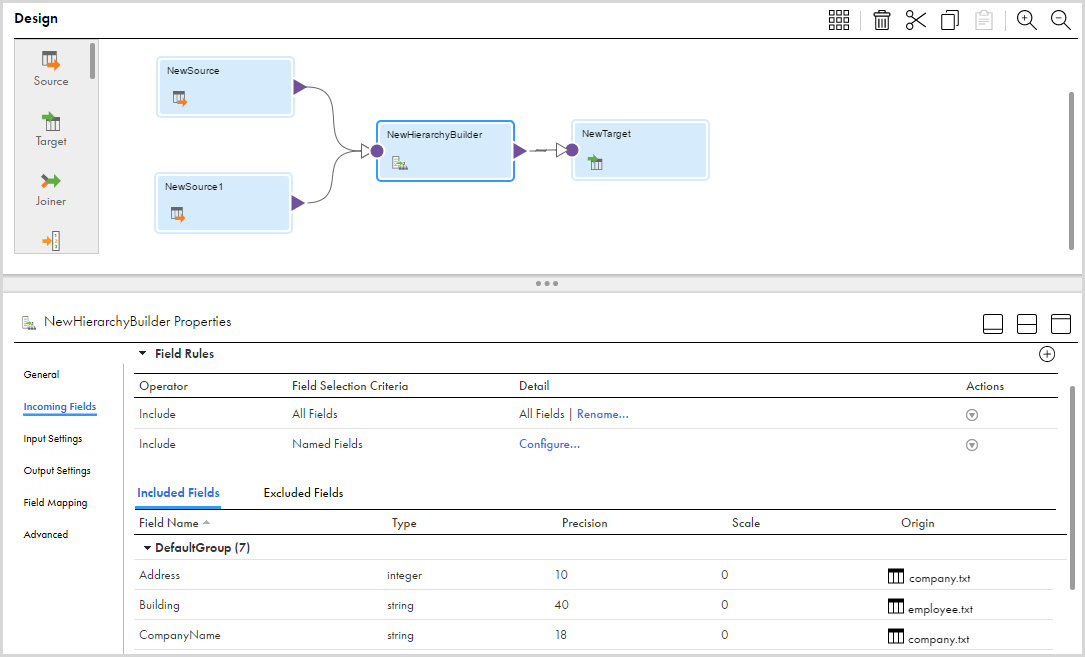This screenshot has height=657, width=1085.
Task: Select the Joiner transformation in palette
Action: [x=51, y=190]
